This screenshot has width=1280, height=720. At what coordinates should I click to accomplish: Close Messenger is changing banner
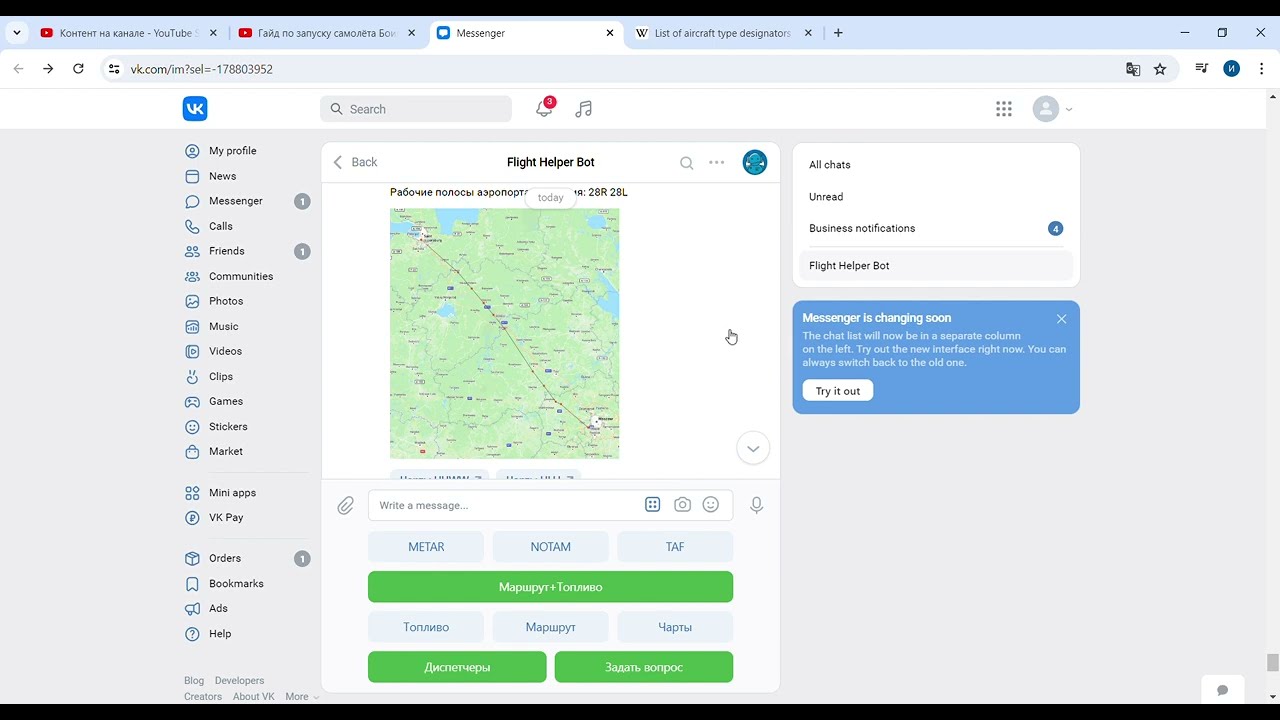click(x=1062, y=319)
